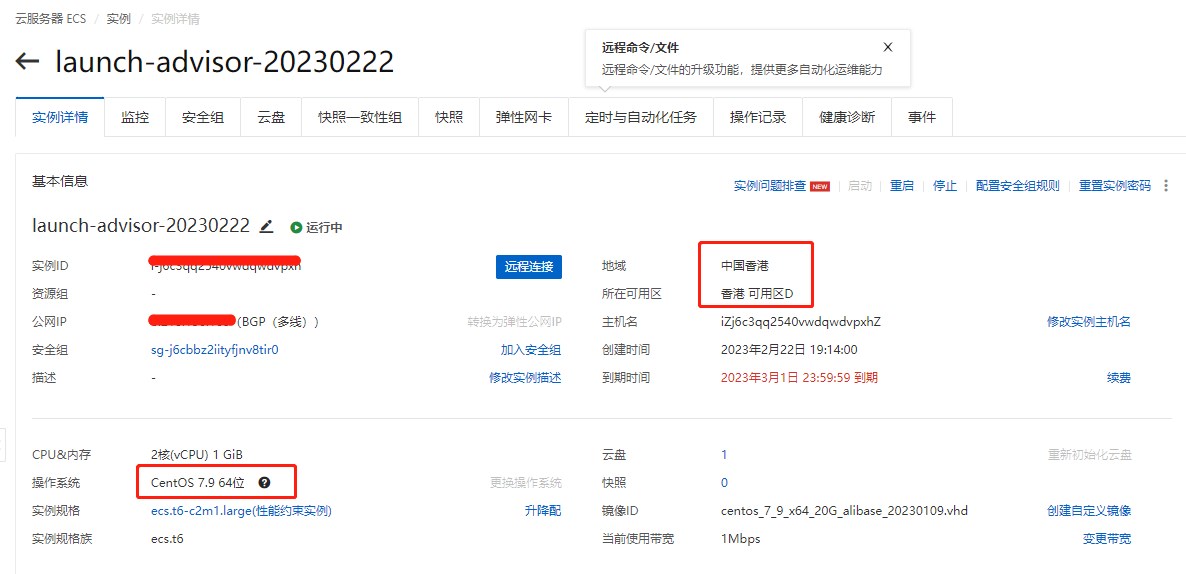Close the remote command popup
Screen dimensions: 1186x574
(x=888, y=47)
